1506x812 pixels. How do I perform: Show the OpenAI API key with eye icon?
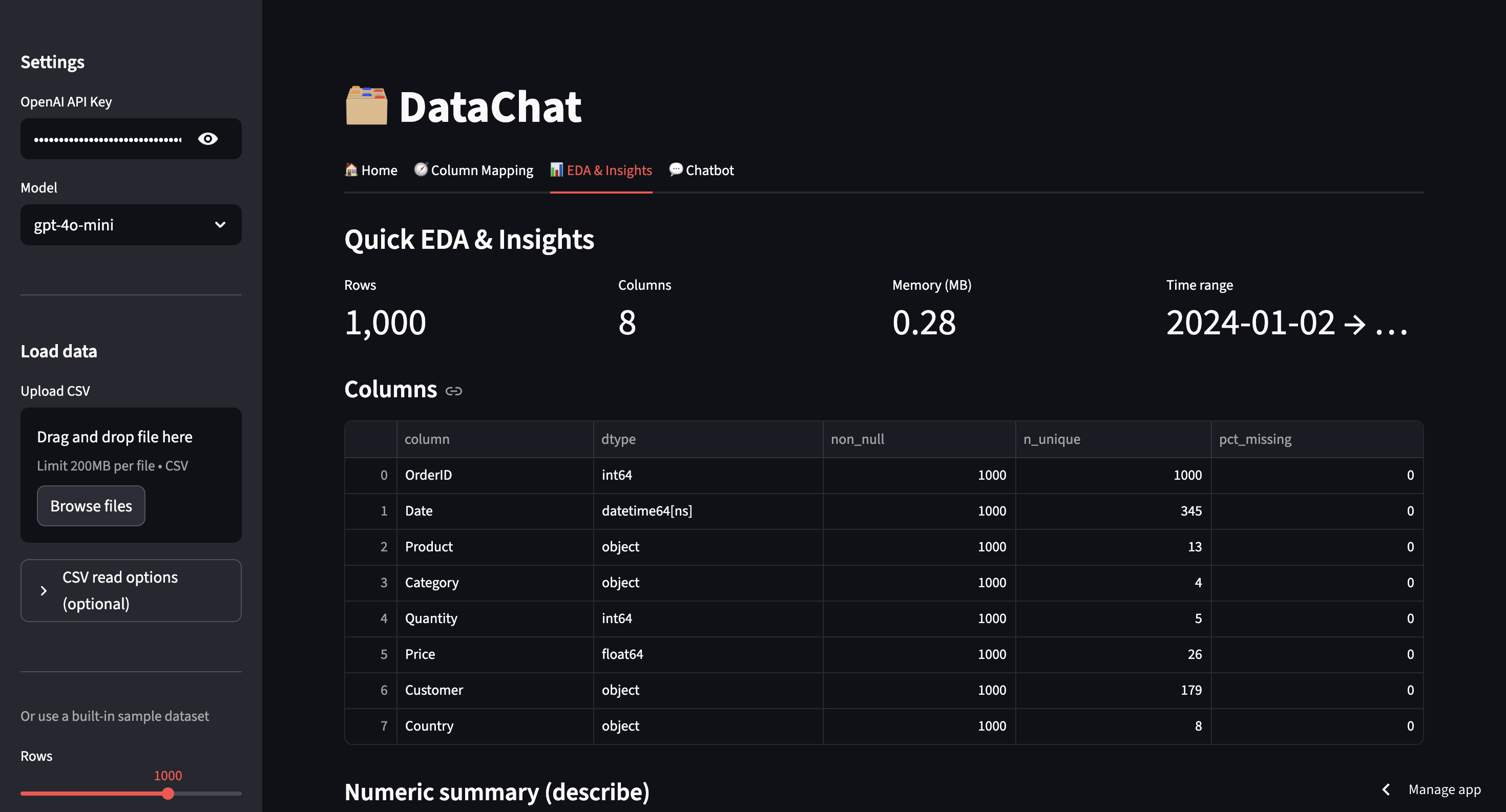pos(207,138)
